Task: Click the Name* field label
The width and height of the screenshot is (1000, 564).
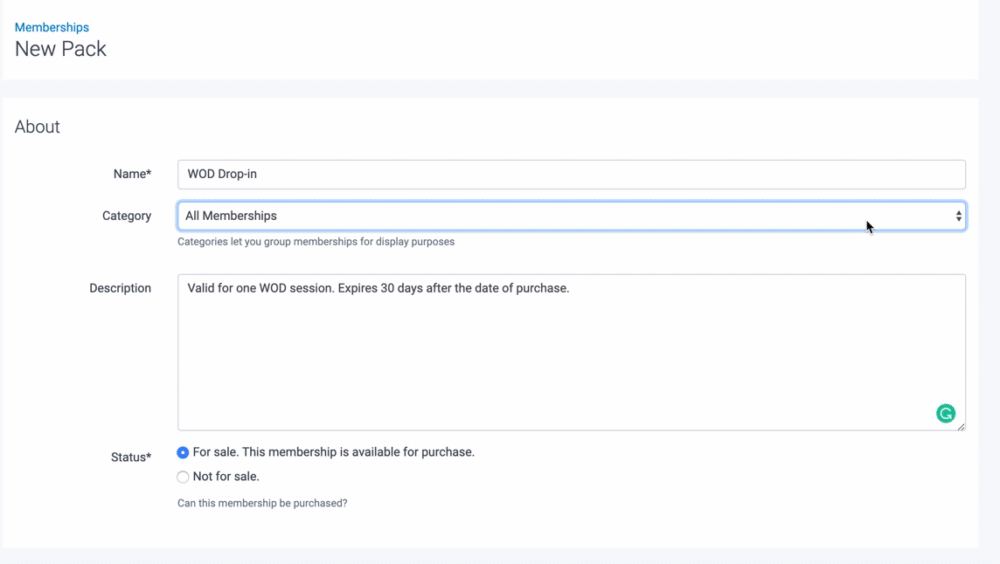Action: [132, 174]
